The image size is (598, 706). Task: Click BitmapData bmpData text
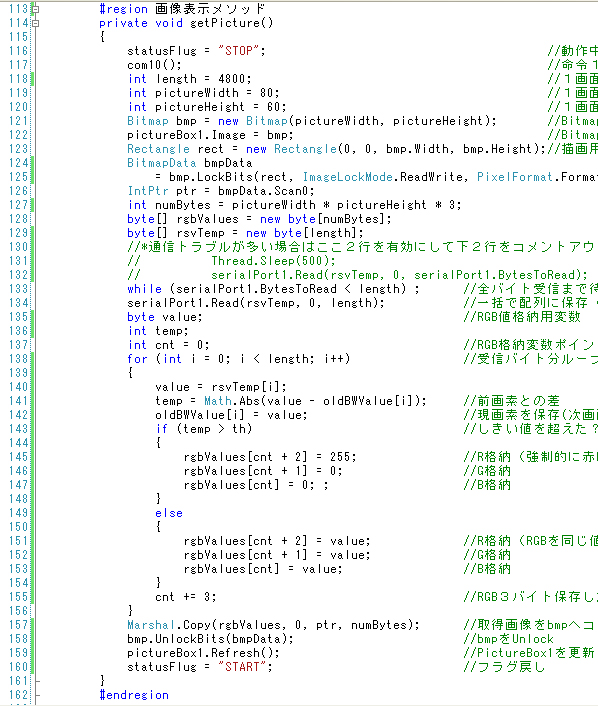pos(190,163)
